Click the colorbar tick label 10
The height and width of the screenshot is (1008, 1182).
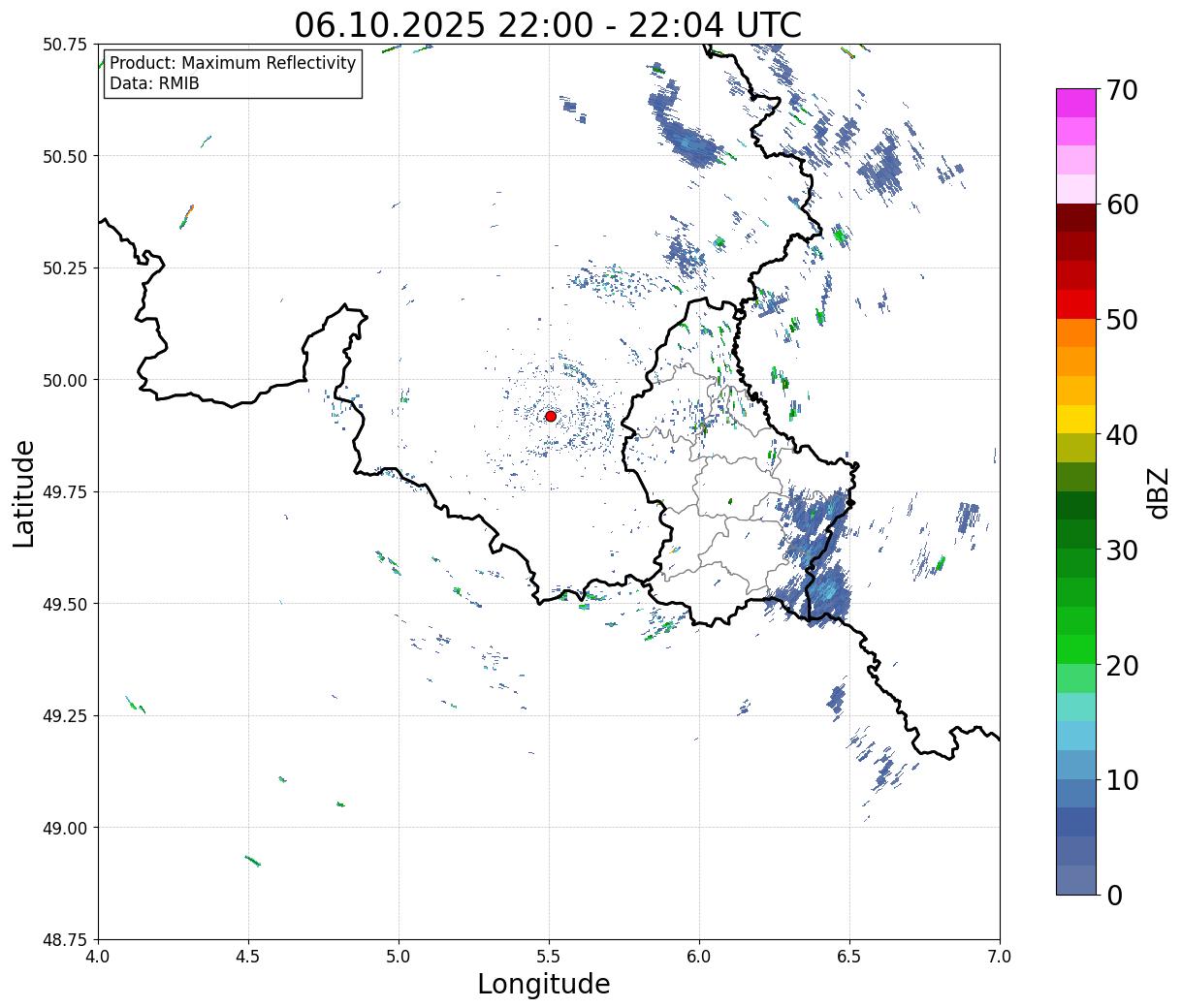1122,779
